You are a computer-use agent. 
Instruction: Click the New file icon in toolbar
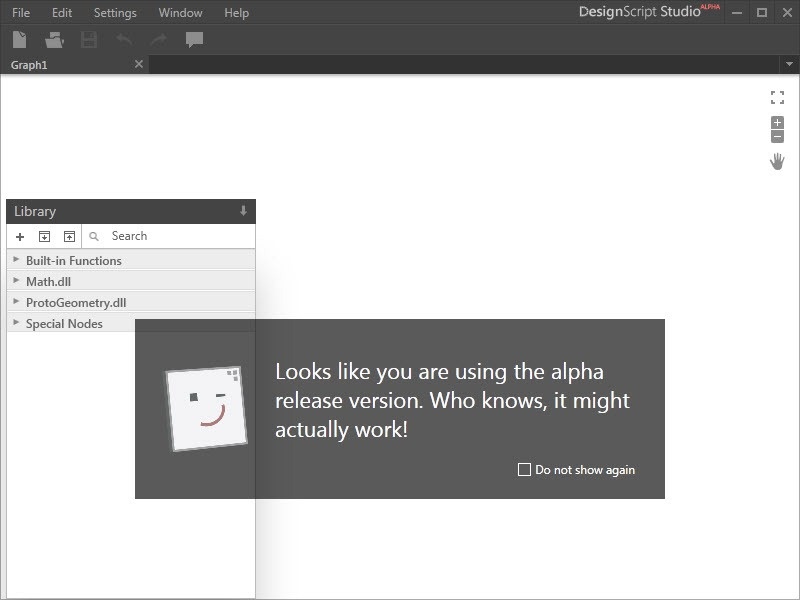click(20, 40)
